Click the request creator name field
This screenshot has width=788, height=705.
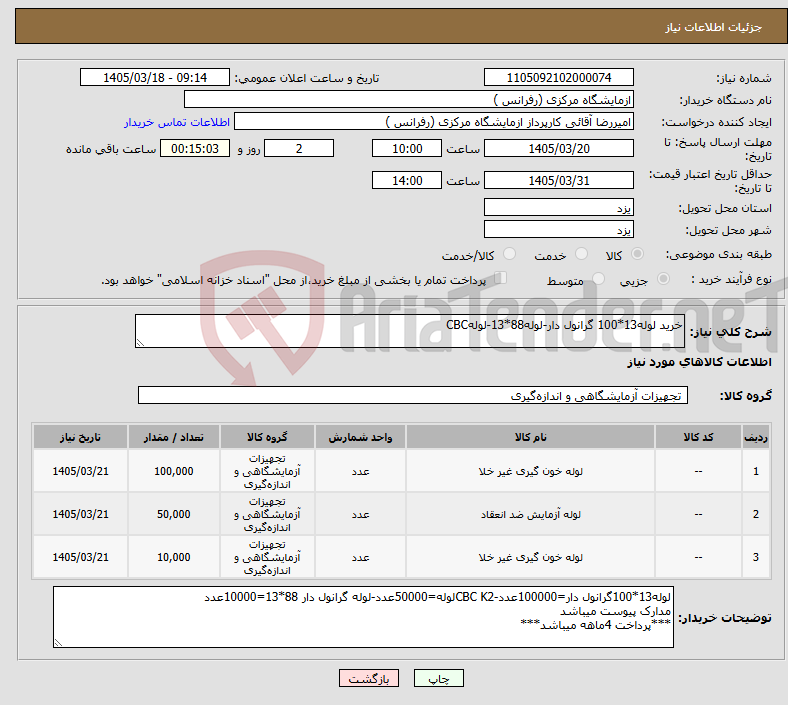[434, 122]
